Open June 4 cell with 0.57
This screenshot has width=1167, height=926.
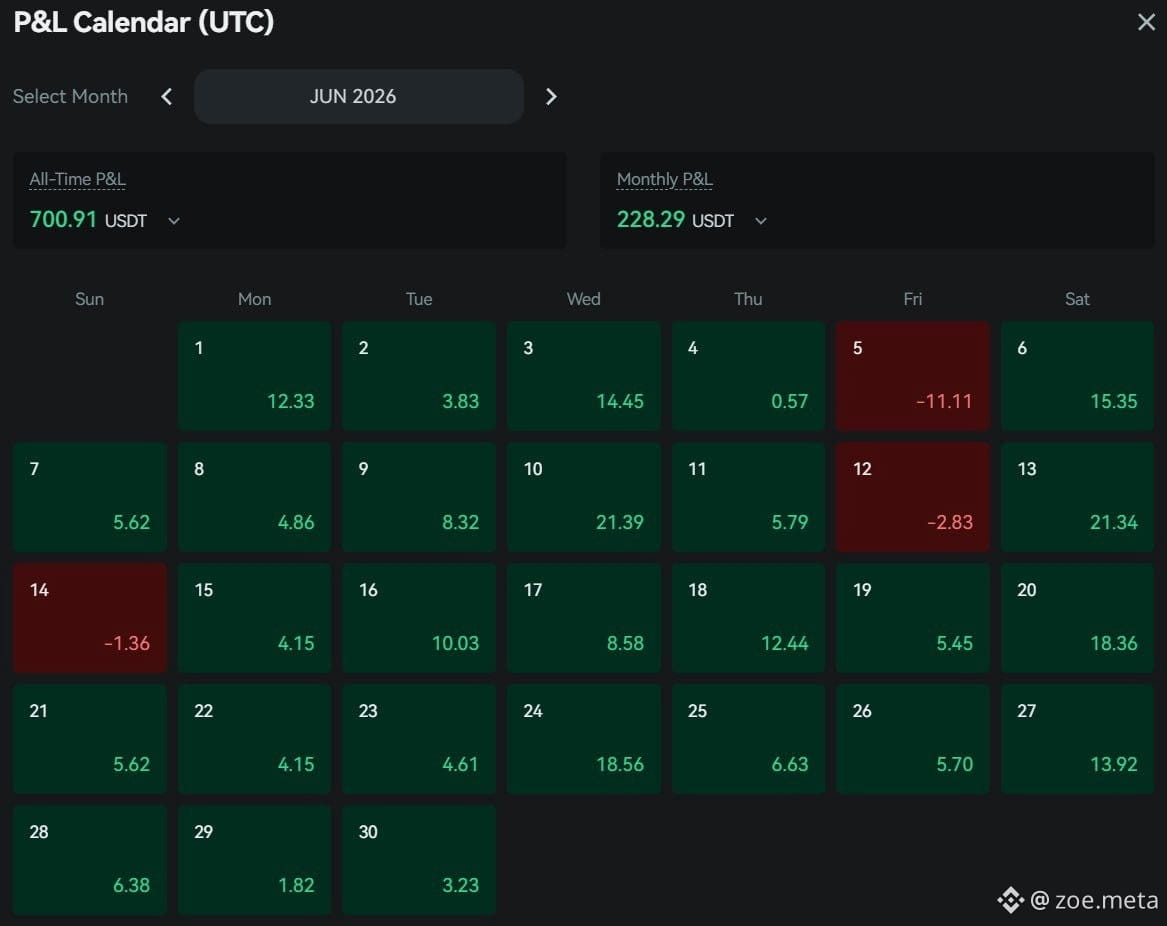[x=748, y=376]
